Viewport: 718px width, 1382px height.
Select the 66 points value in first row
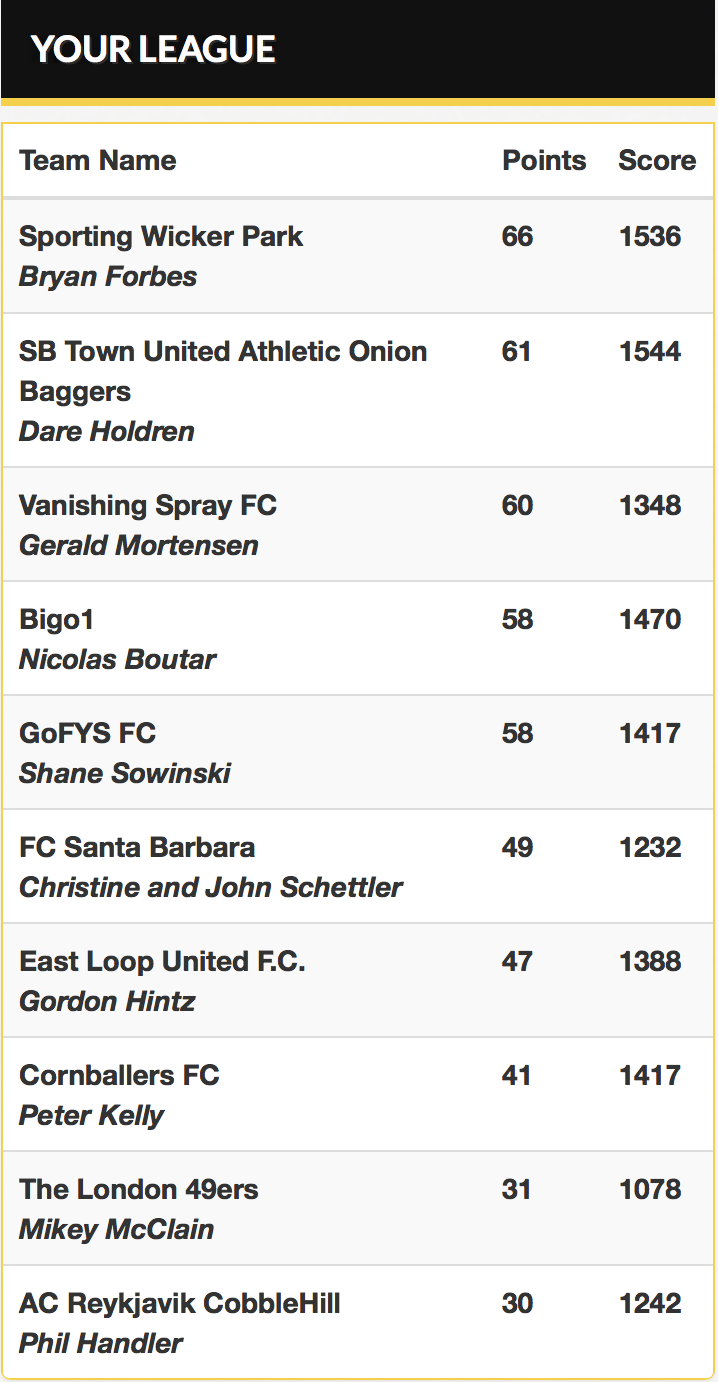(518, 237)
